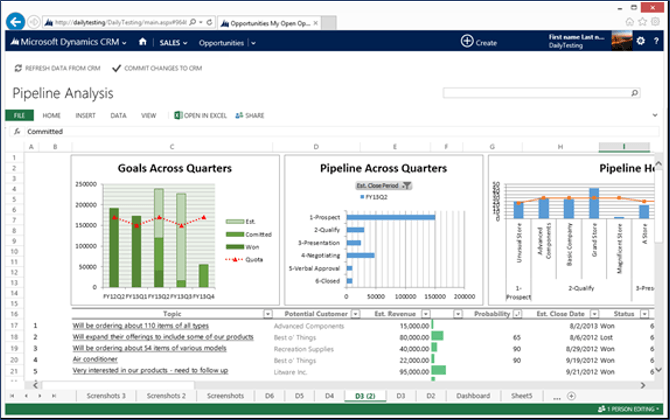Jump to last sheet navigation arrow
Image resolution: width=670 pixels, height=420 pixels.
(x=54, y=396)
